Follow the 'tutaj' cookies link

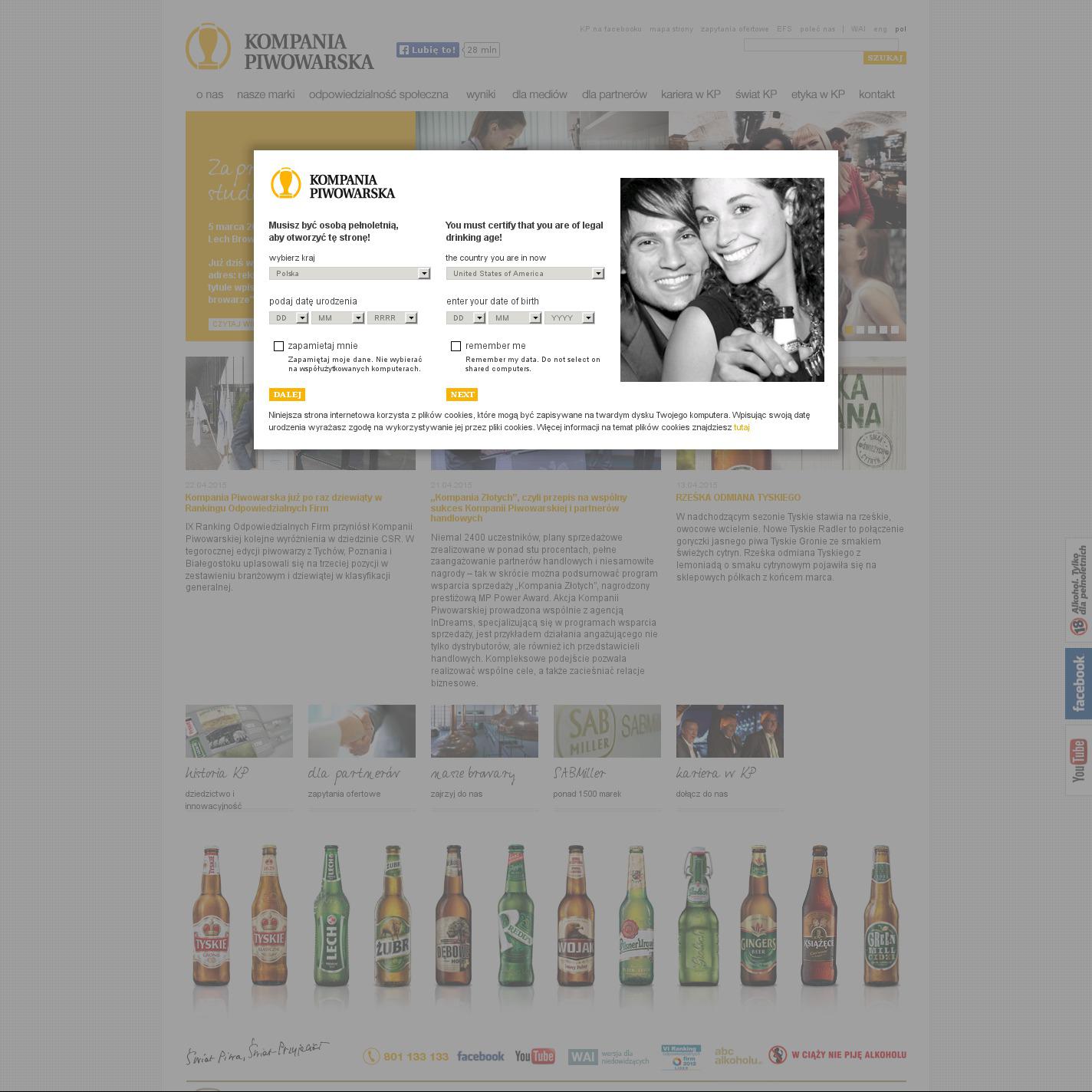742,427
